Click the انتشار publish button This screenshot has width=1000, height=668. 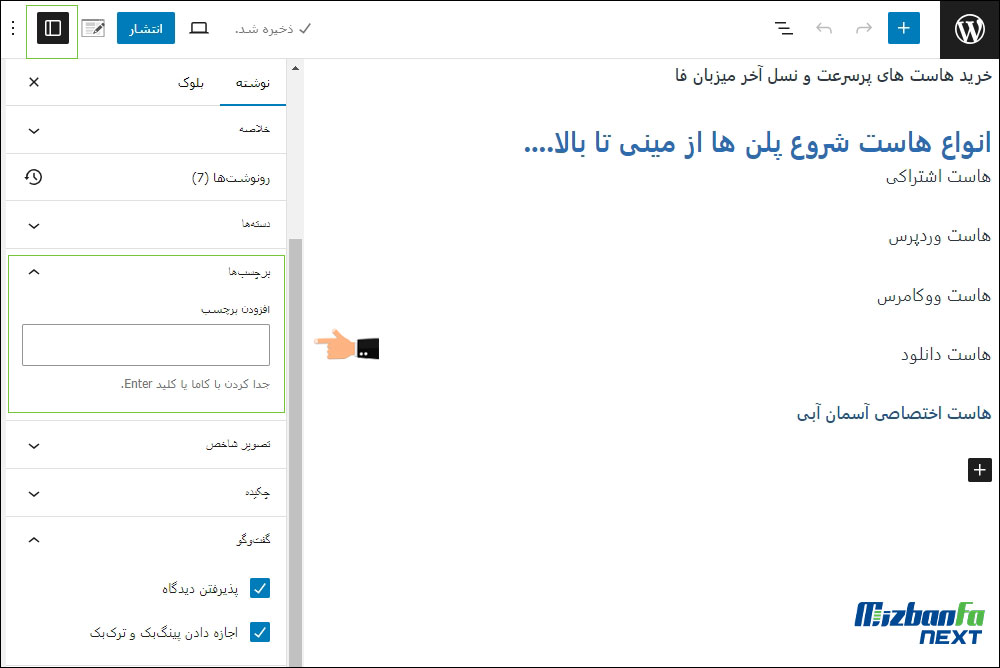[x=145, y=28]
